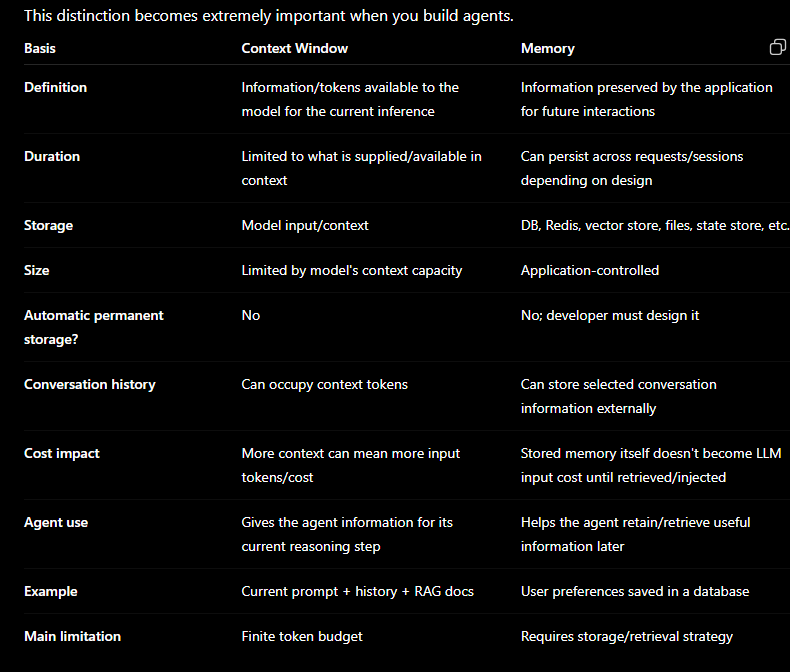
Task: Select the Context Window column header
Action: coord(294,48)
